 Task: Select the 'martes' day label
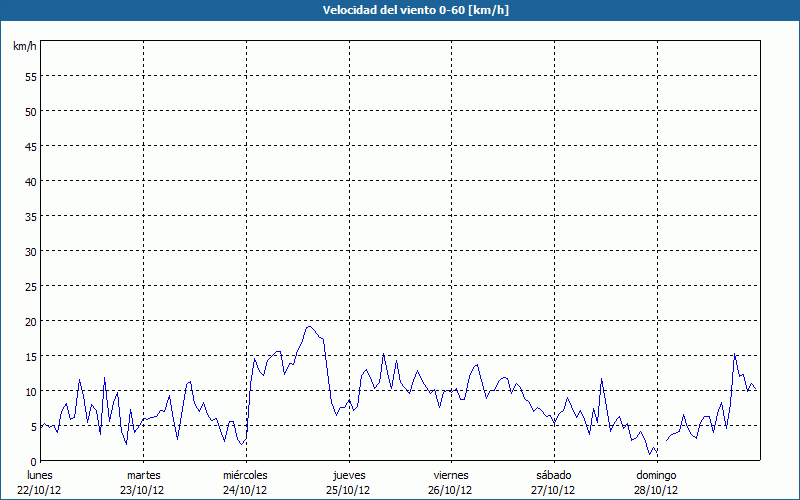pos(143,475)
